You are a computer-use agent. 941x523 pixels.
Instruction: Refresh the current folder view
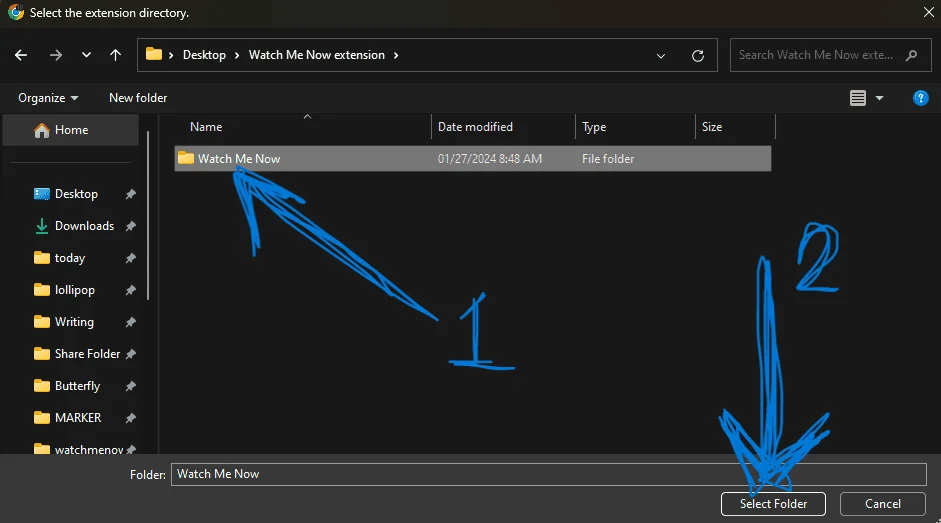pyautogui.click(x=697, y=56)
